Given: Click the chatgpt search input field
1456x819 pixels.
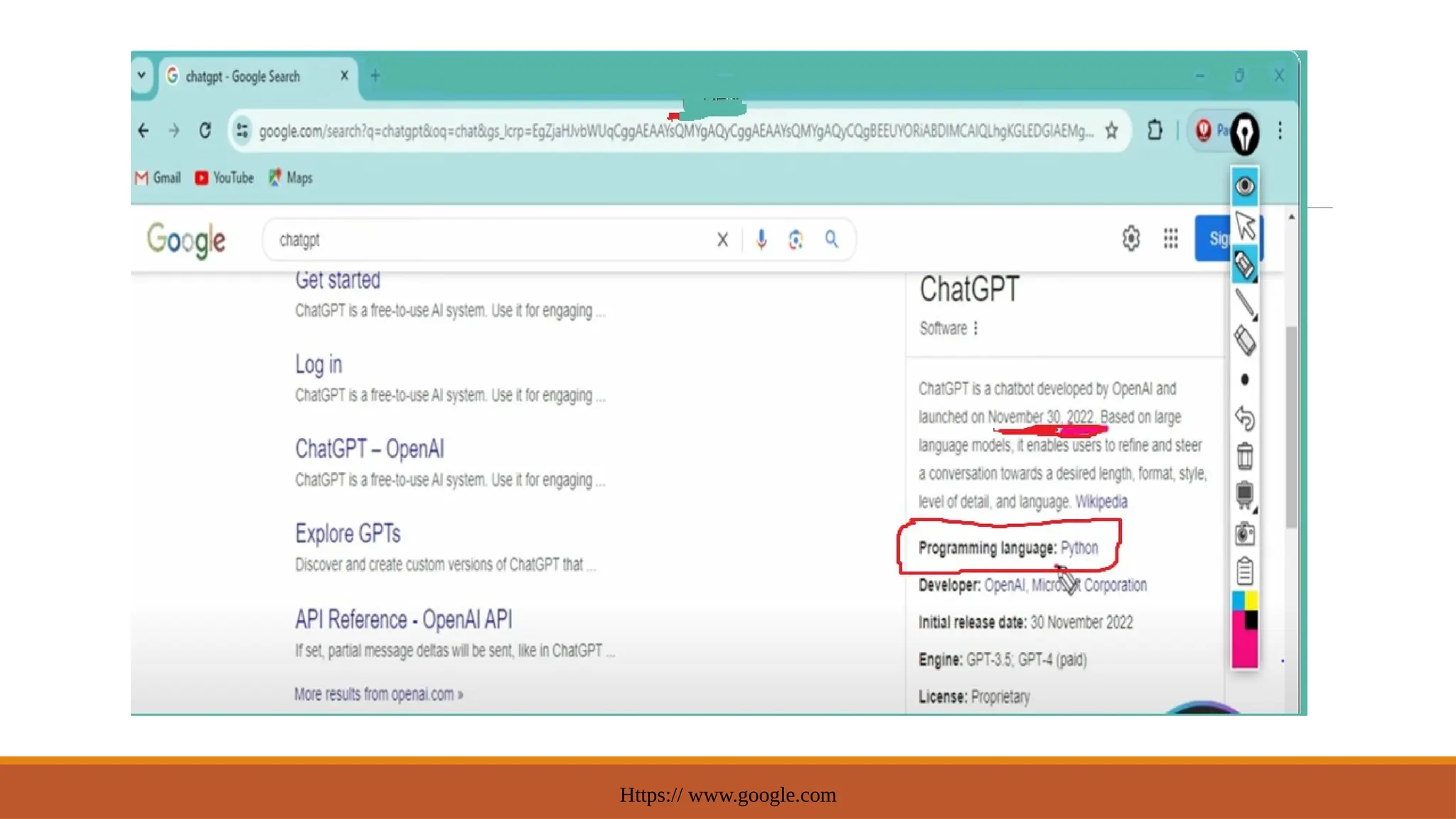Looking at the screenshot, I should pyautogui.click(x=491, y=240).
